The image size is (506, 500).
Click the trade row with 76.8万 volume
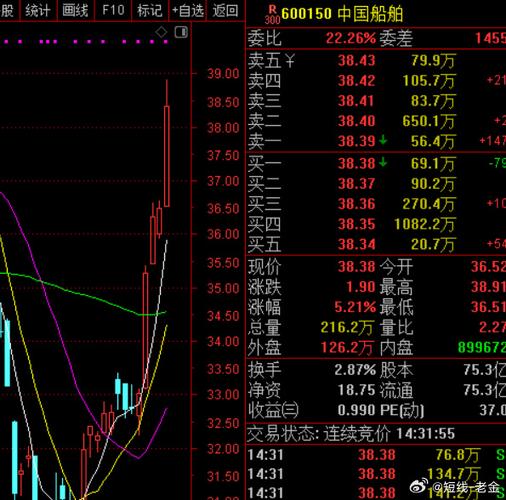376,455
